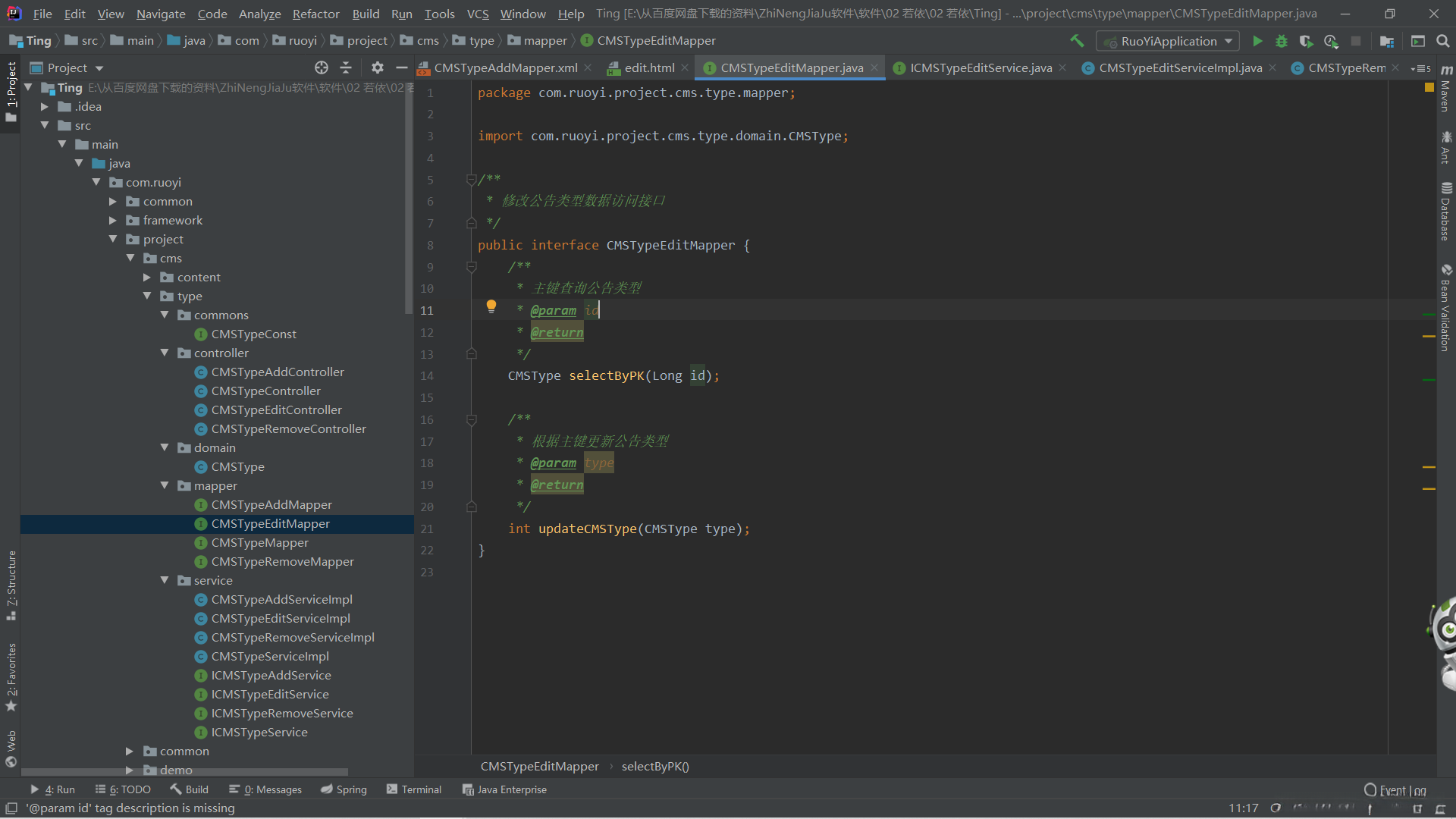The image size is (1456, 819).
Task: Click yellow warning stripe marker in gutter
Action: coord(1429,335)
